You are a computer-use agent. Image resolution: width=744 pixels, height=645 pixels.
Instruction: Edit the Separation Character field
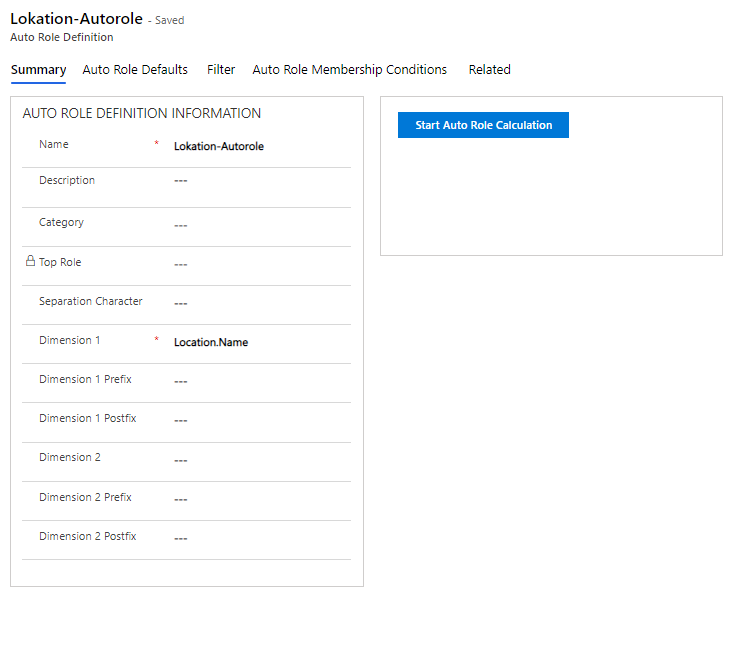pyautogui.click(x=259, y=303)
